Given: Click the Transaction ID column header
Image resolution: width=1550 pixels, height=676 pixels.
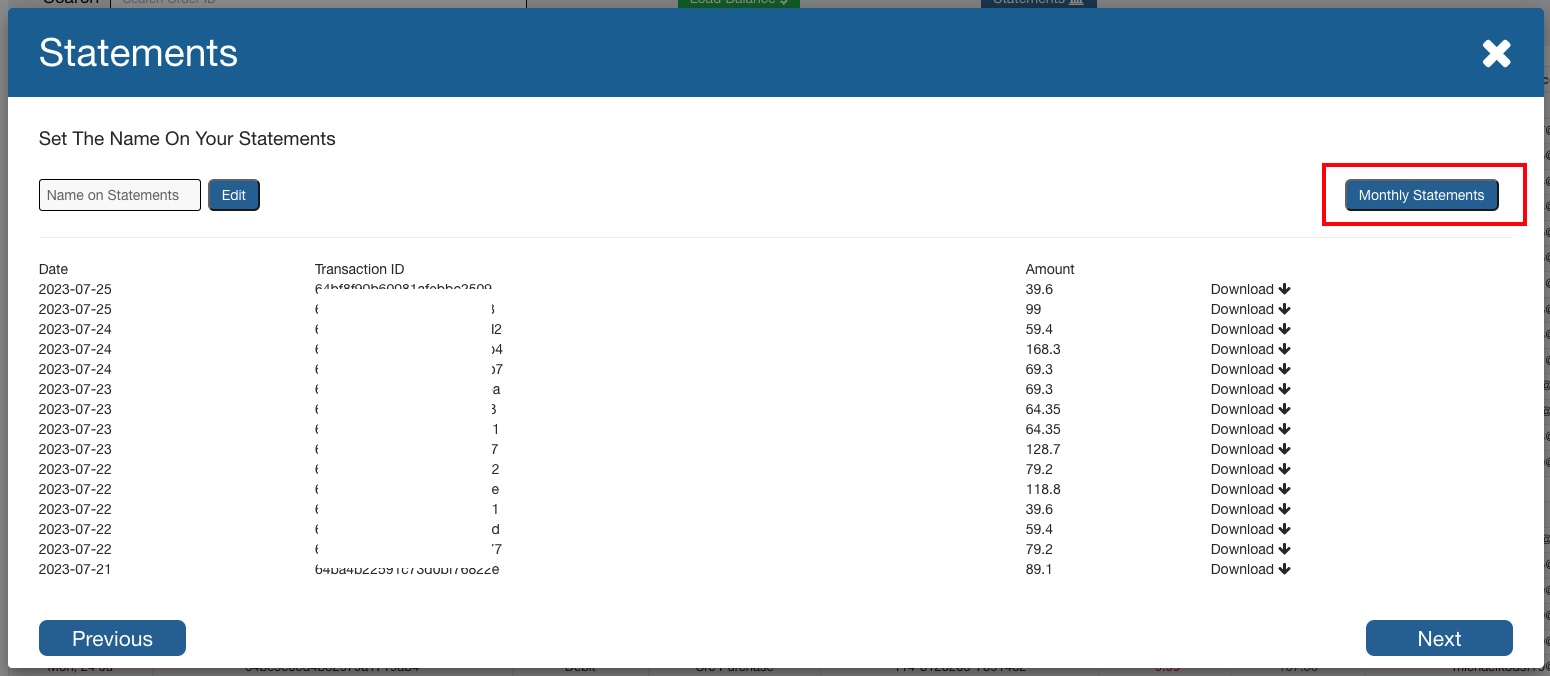Looking at the screenshot, I should coord(359,269).
